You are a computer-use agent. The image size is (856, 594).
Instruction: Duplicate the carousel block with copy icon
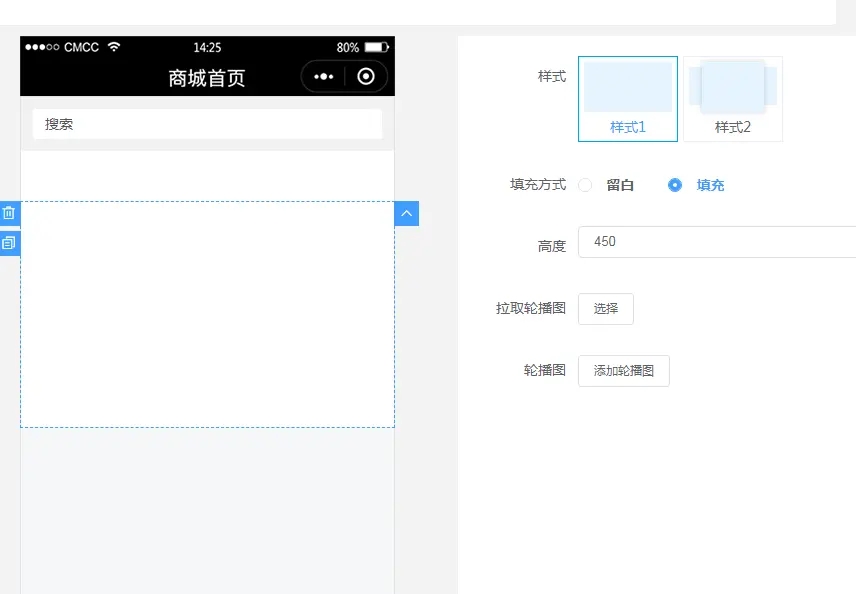click(x=9, y=243)
